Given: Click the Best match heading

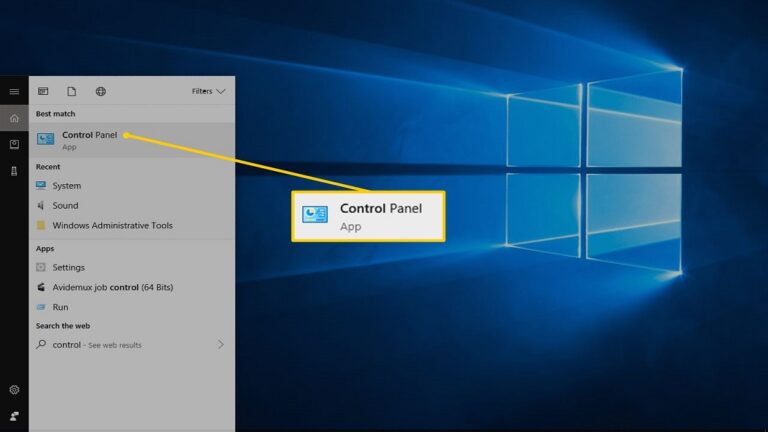Looking at the screenshot, I should (55, 114).
